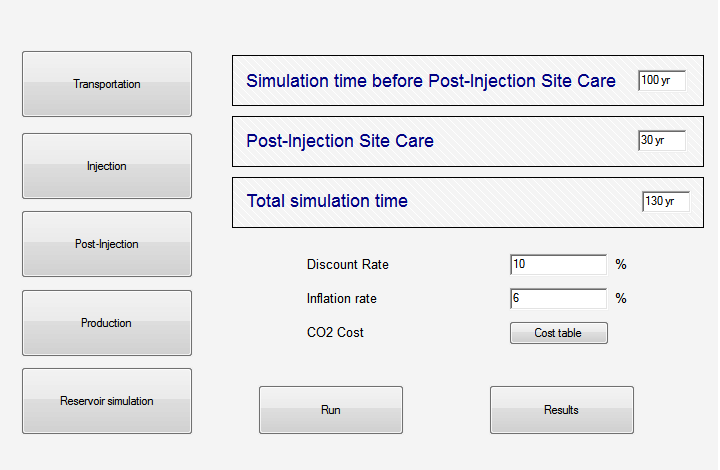Click the 100 yr simulation time field

click(x=662, y=80)
